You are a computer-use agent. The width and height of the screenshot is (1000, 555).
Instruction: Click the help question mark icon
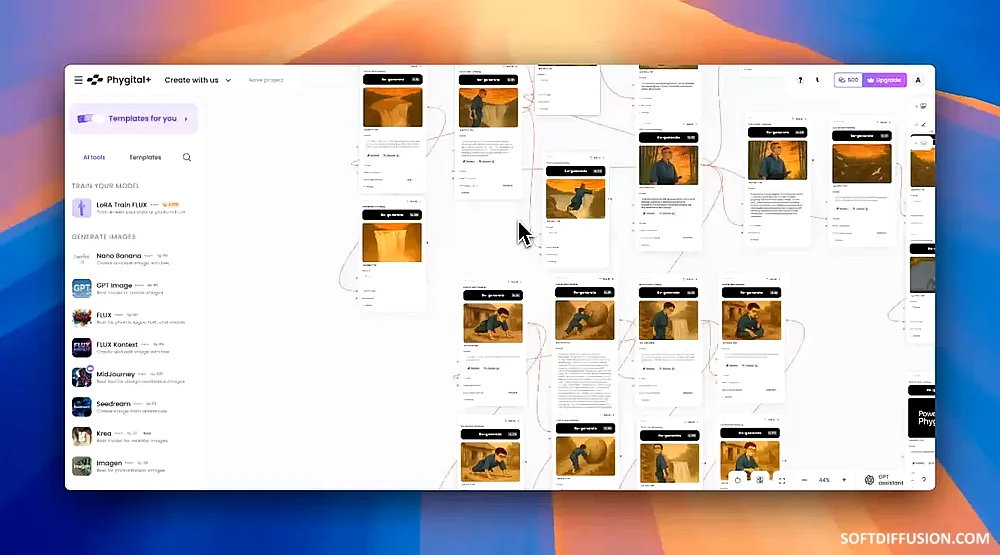[x=800, y=80]
